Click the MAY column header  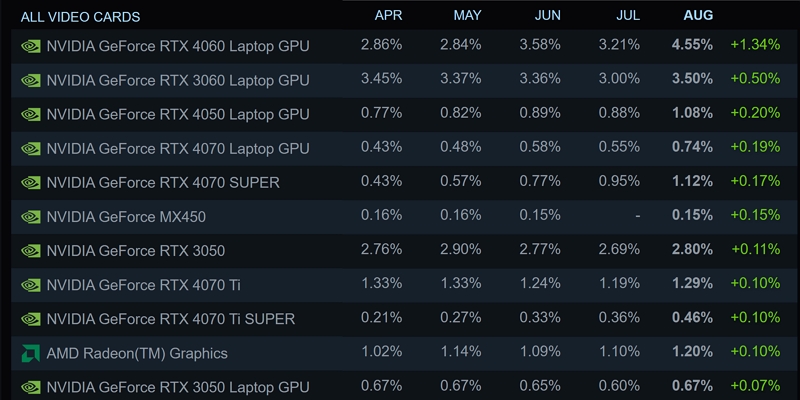click(x=467, y=16)
